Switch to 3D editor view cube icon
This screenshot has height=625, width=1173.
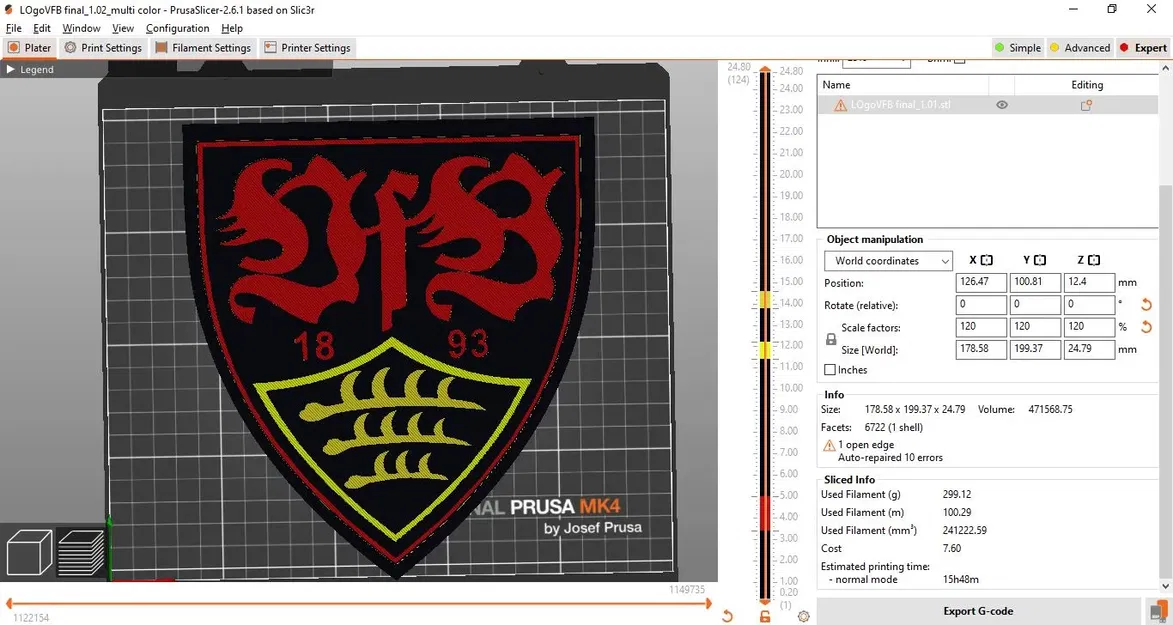tap(28, 552)
